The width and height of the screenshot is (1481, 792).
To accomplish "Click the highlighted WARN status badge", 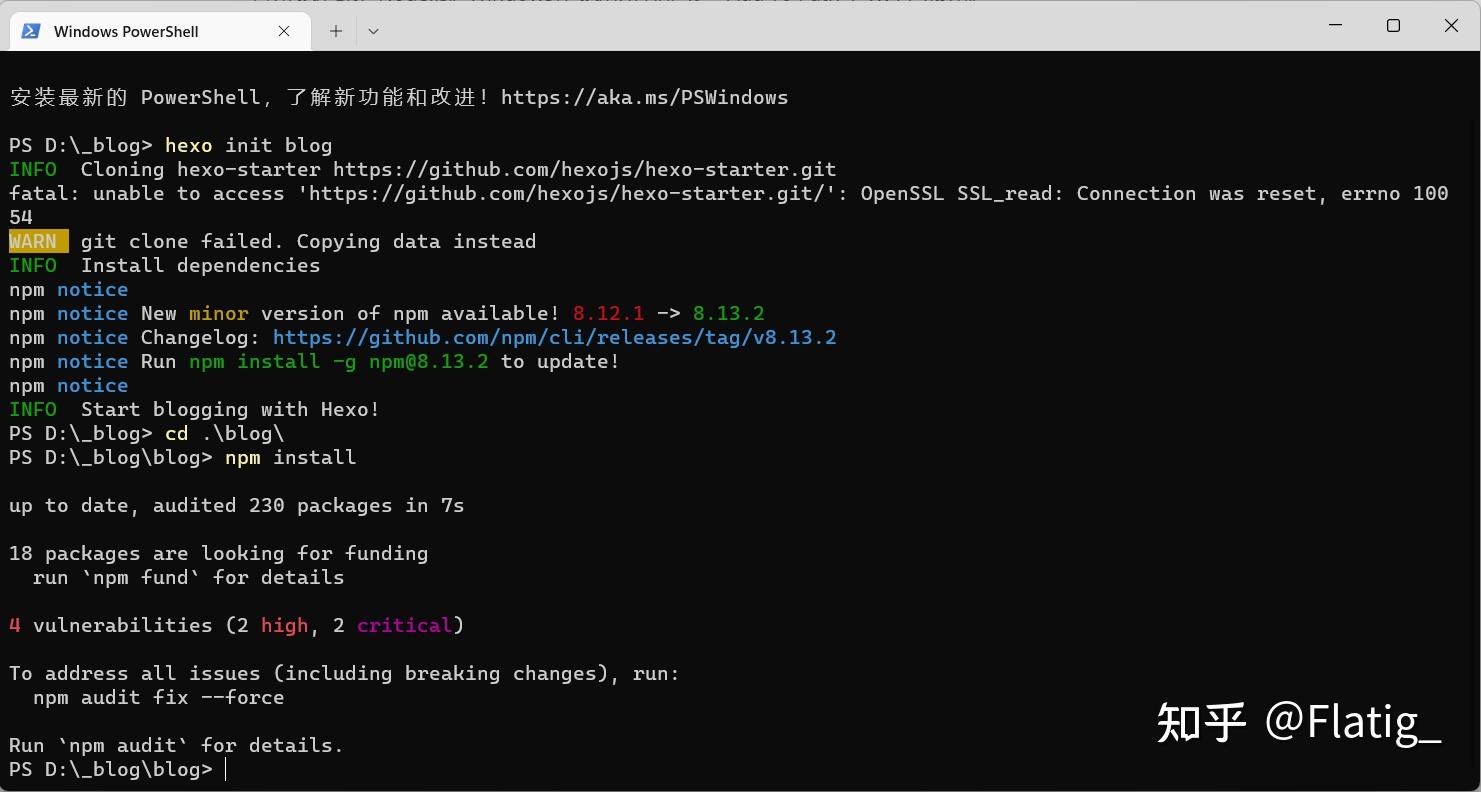I will coord(33,241).
